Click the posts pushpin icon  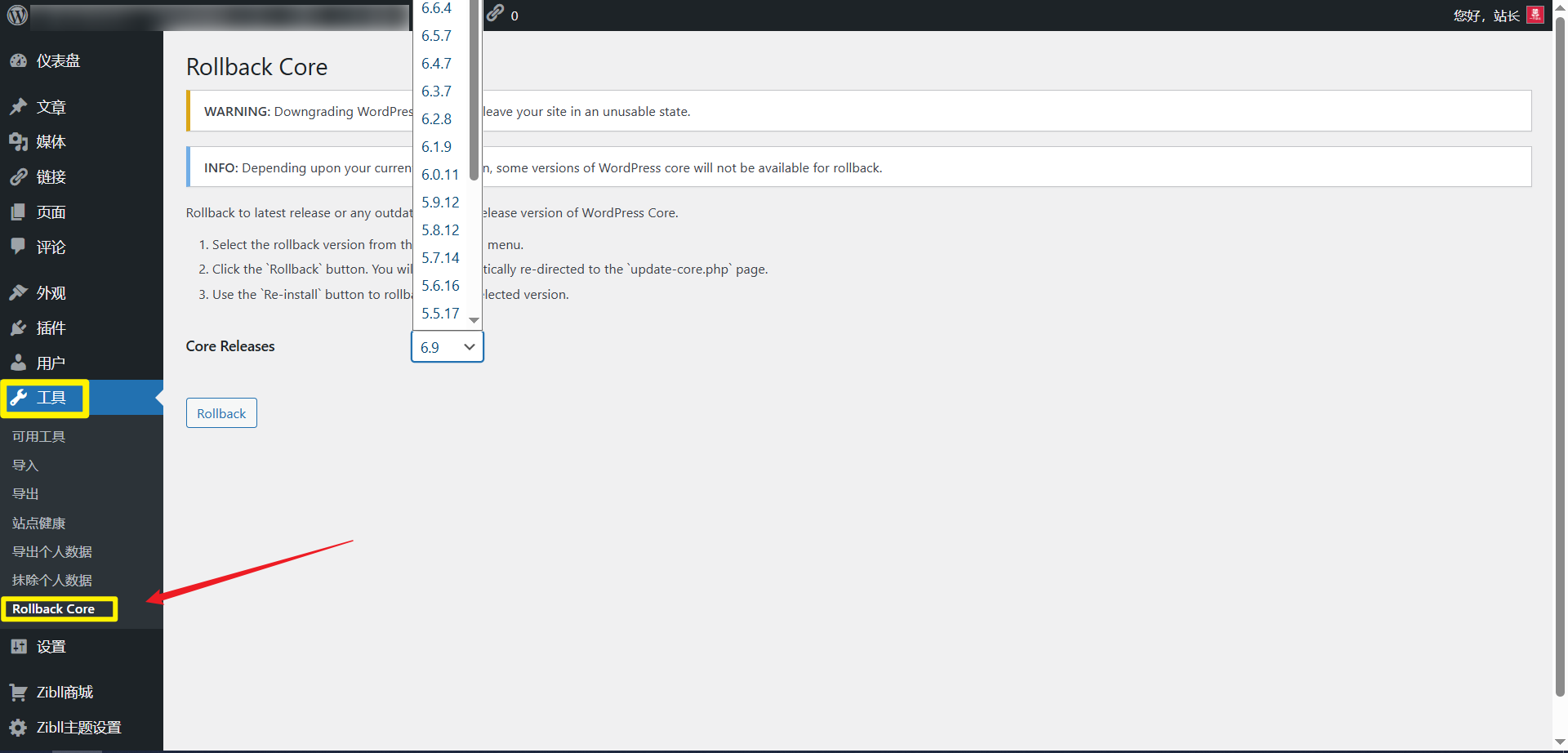click(x=18, y=107)
